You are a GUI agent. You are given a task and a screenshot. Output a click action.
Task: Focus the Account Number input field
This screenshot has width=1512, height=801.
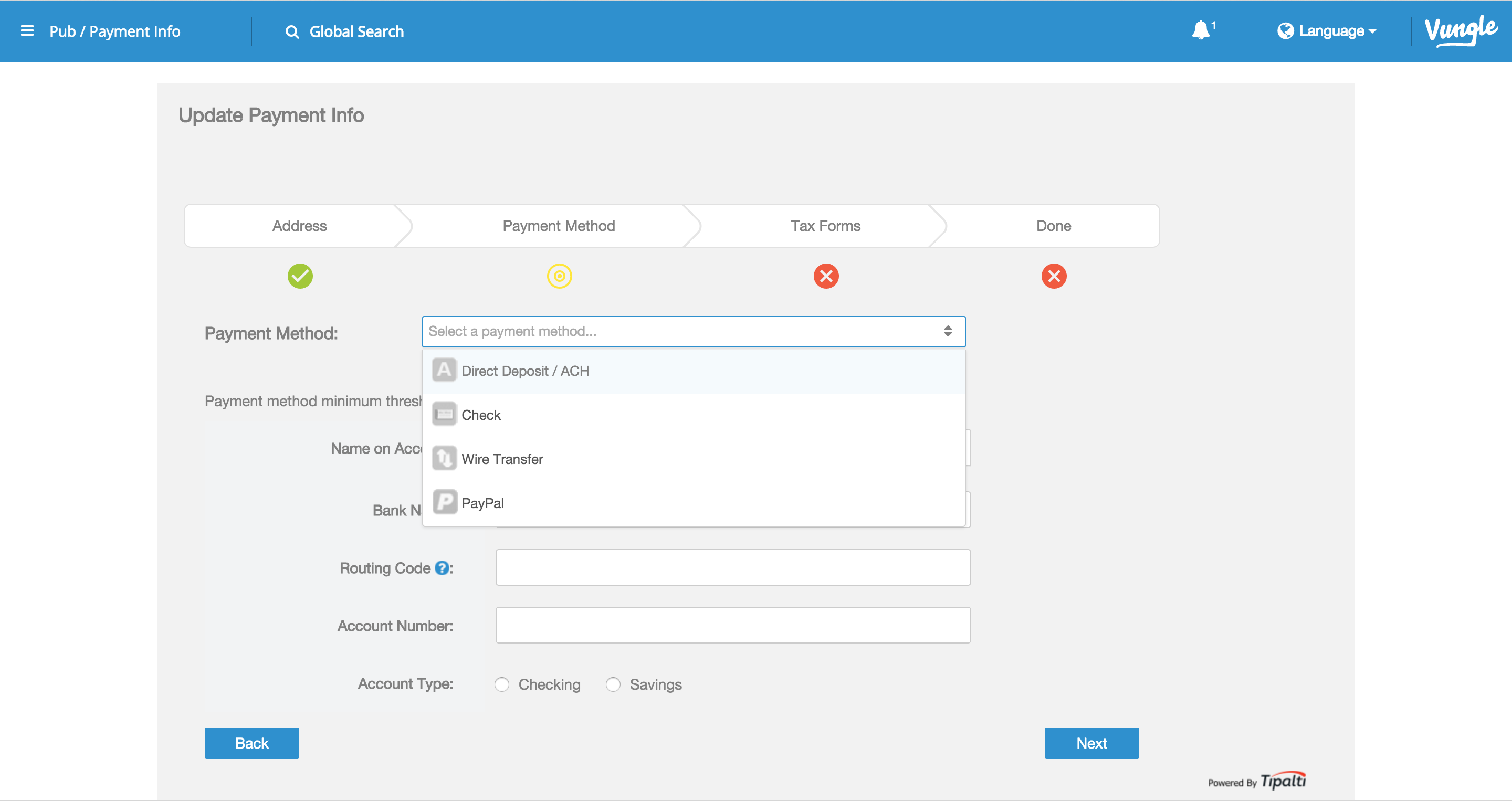click(x=732, y=625)
